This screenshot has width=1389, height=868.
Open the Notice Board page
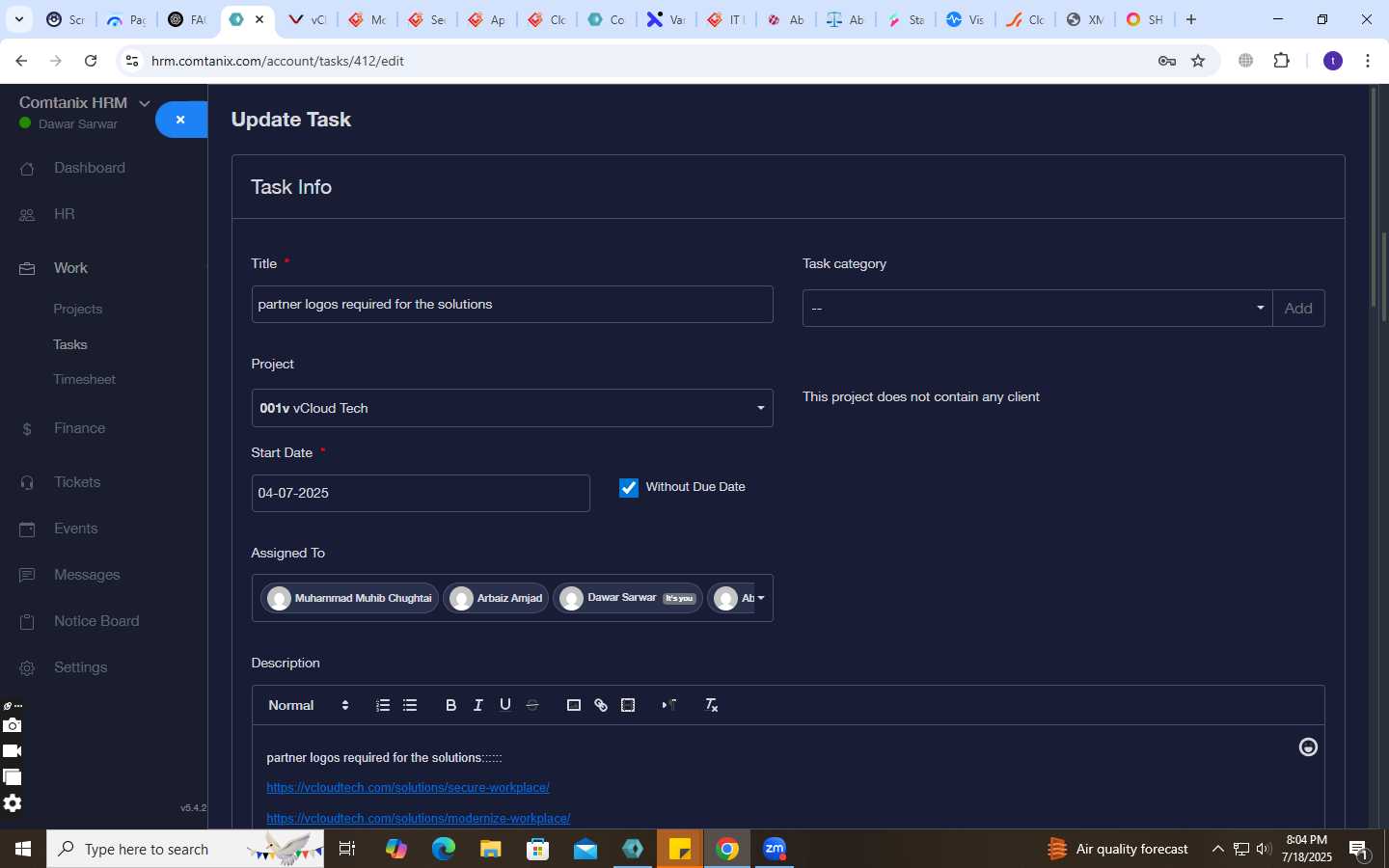96,621
